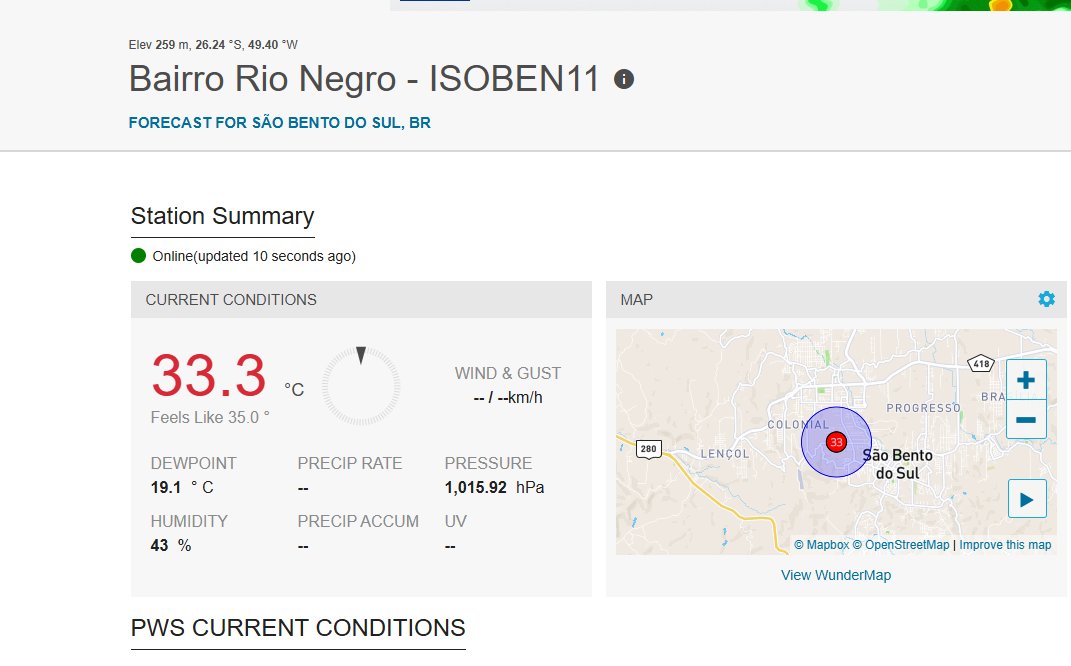Click the Current Conditions panel header
Image resolution: width=1071 pixels, height=666 pixels.
361,299
